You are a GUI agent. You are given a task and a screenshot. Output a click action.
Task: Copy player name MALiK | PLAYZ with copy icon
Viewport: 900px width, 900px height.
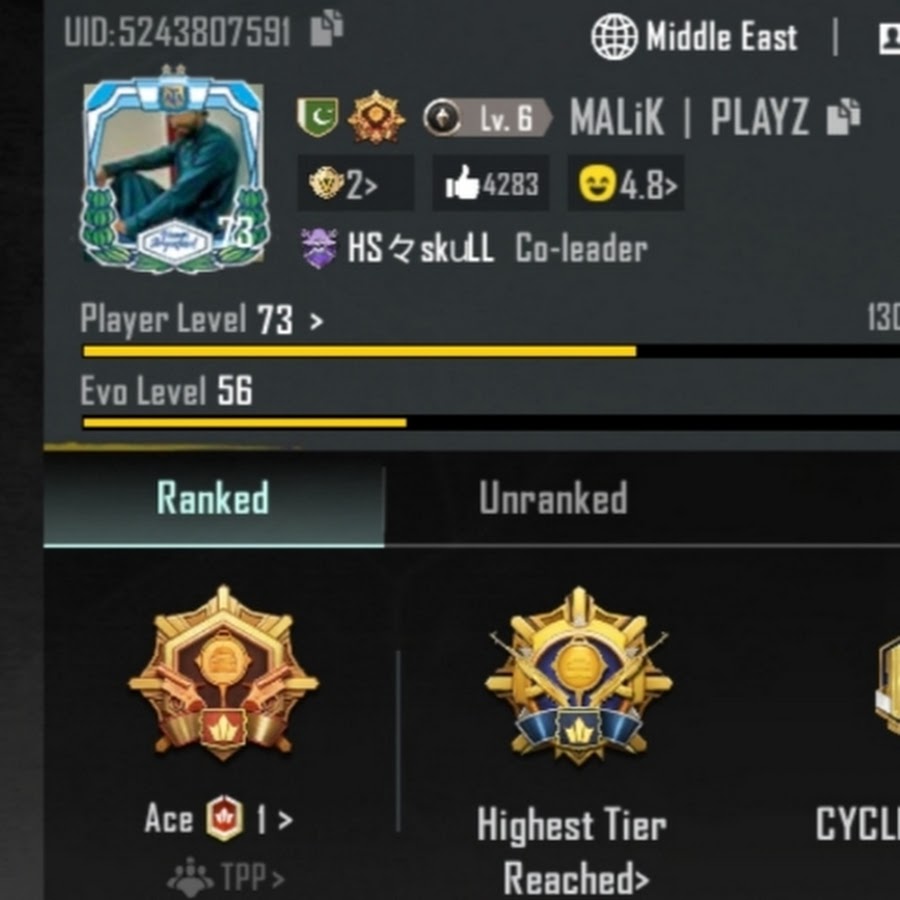843,117
